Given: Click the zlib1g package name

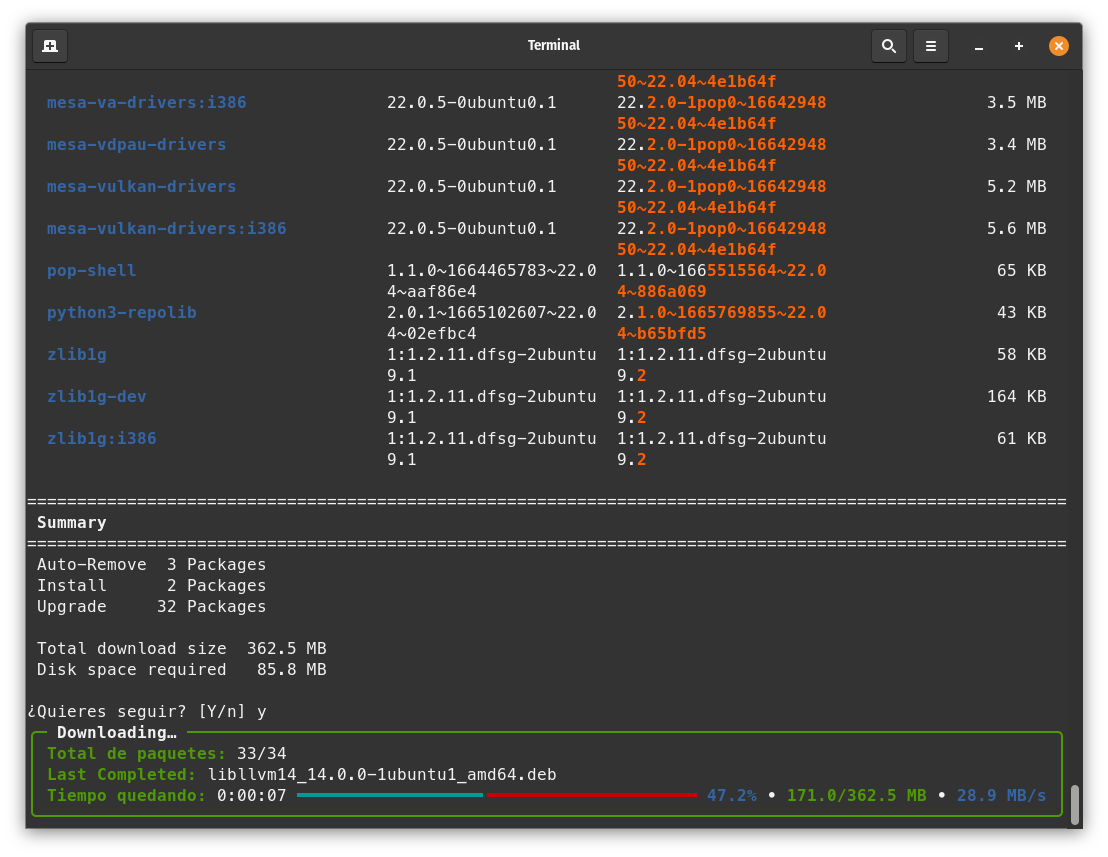Looking at the screenshot, I should [x=76, y=355].
